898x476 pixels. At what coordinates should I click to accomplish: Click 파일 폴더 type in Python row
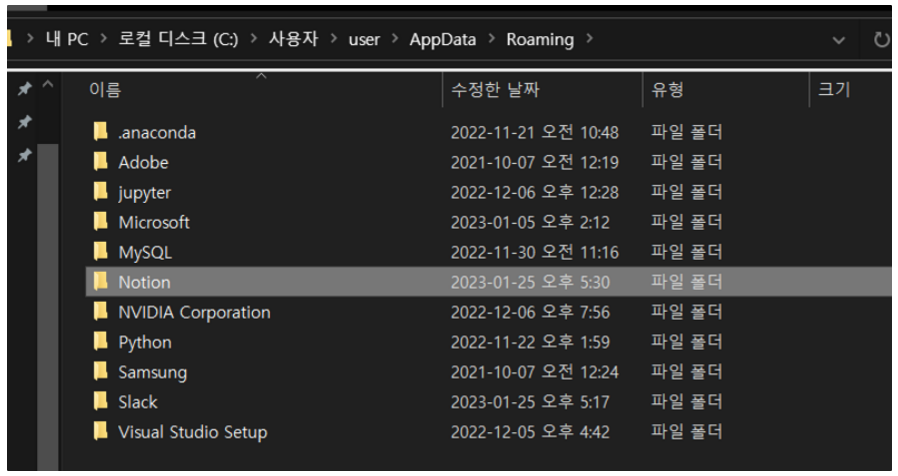click(686, 342)
